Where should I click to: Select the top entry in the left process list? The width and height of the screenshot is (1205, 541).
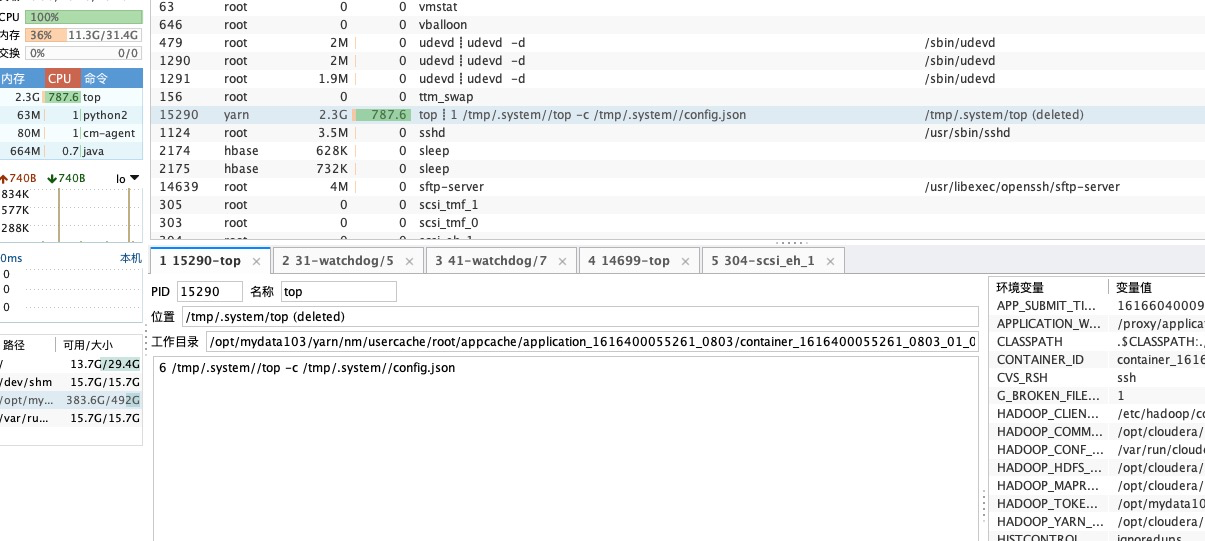pos(71,97)
